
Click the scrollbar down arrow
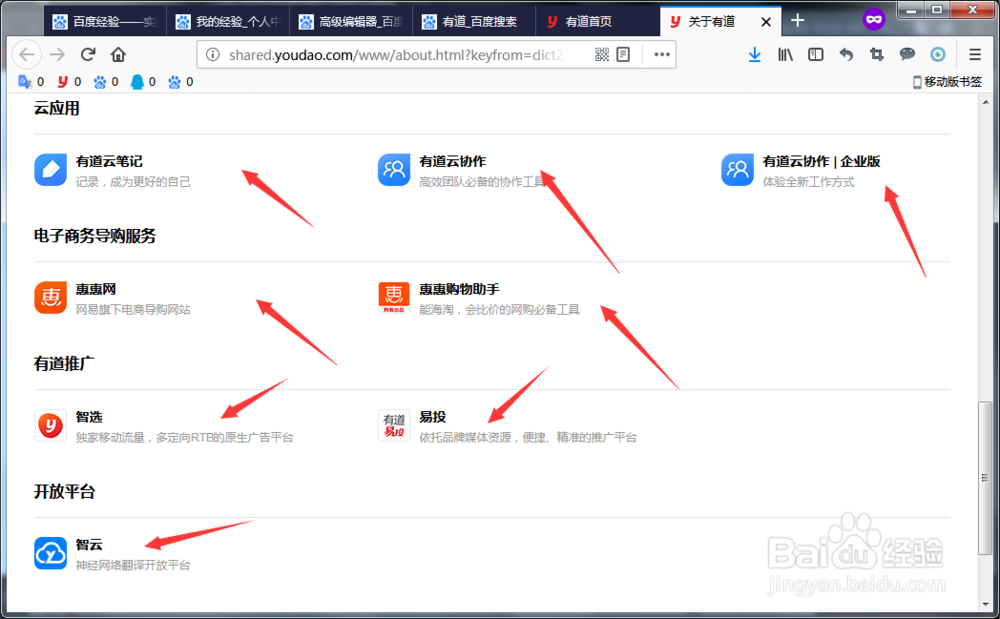[x=985, y=603]
